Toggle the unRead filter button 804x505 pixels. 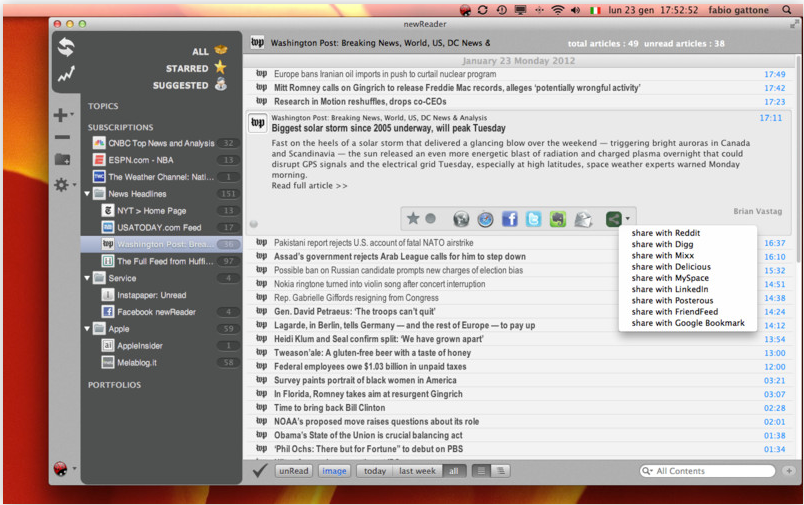point(294,471)
